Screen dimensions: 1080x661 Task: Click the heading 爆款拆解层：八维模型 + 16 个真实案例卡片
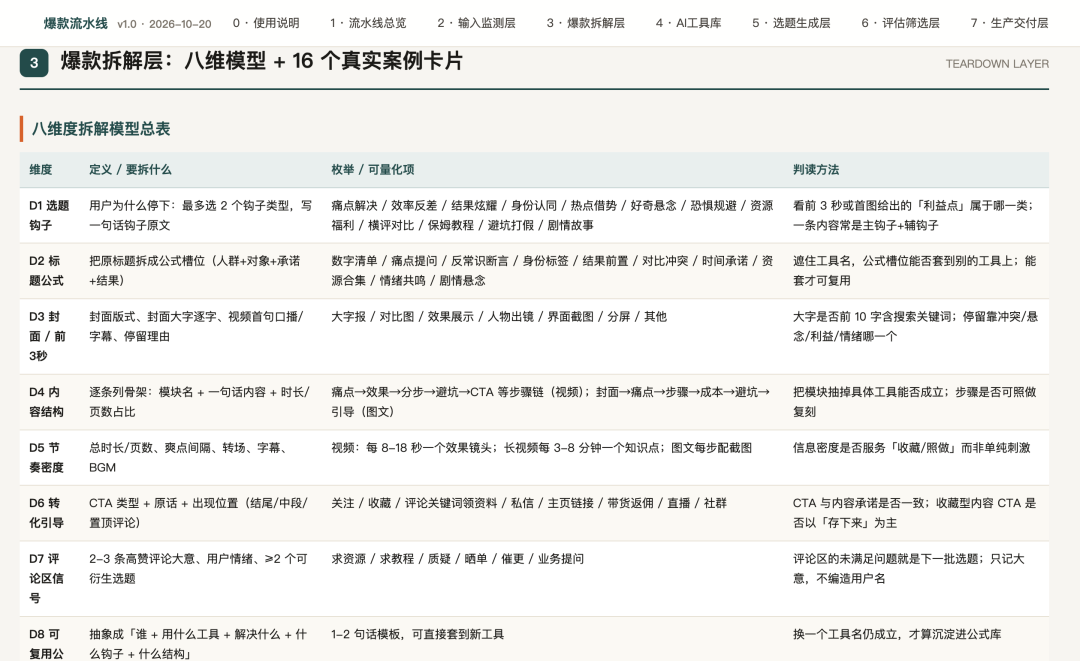click(x=262, y=61)
